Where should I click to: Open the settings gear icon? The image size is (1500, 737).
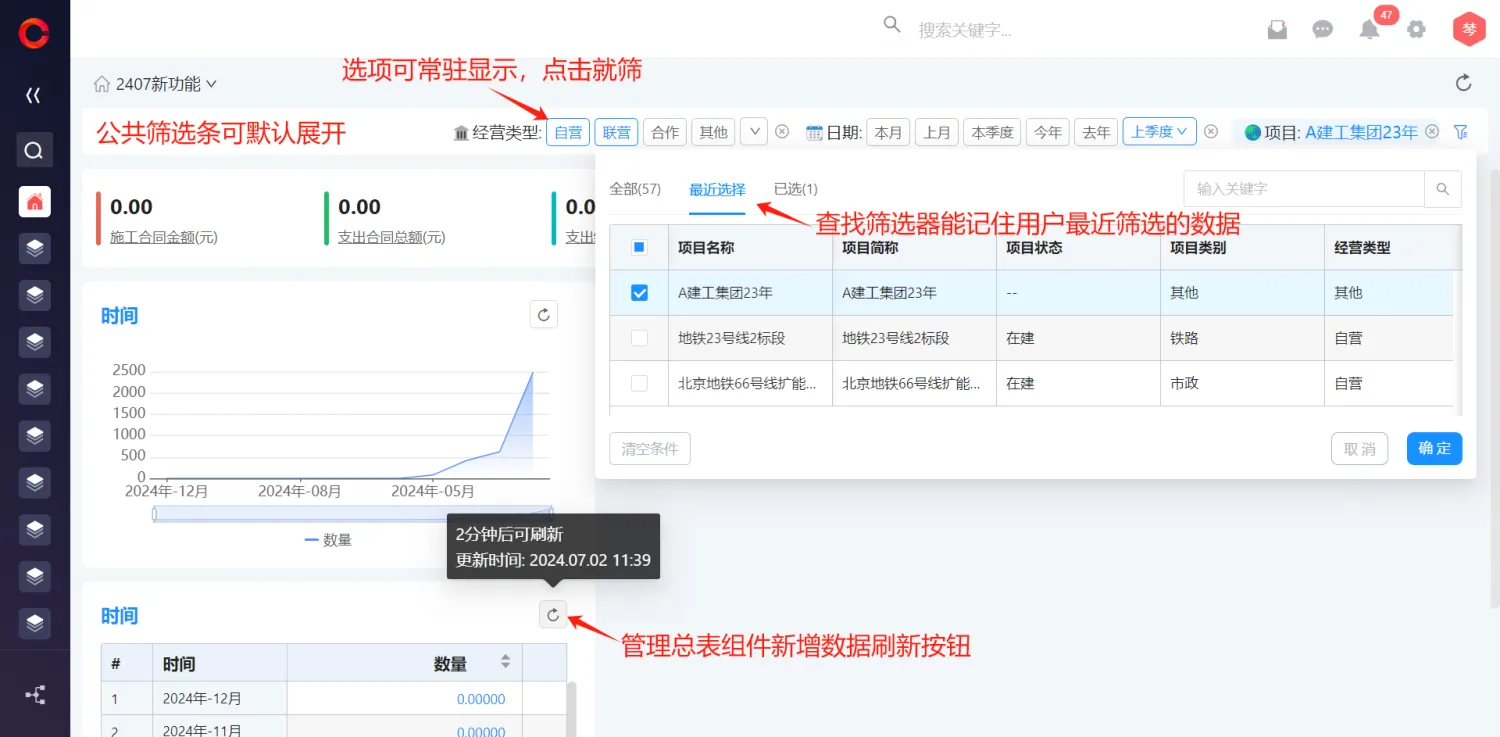1416,30
